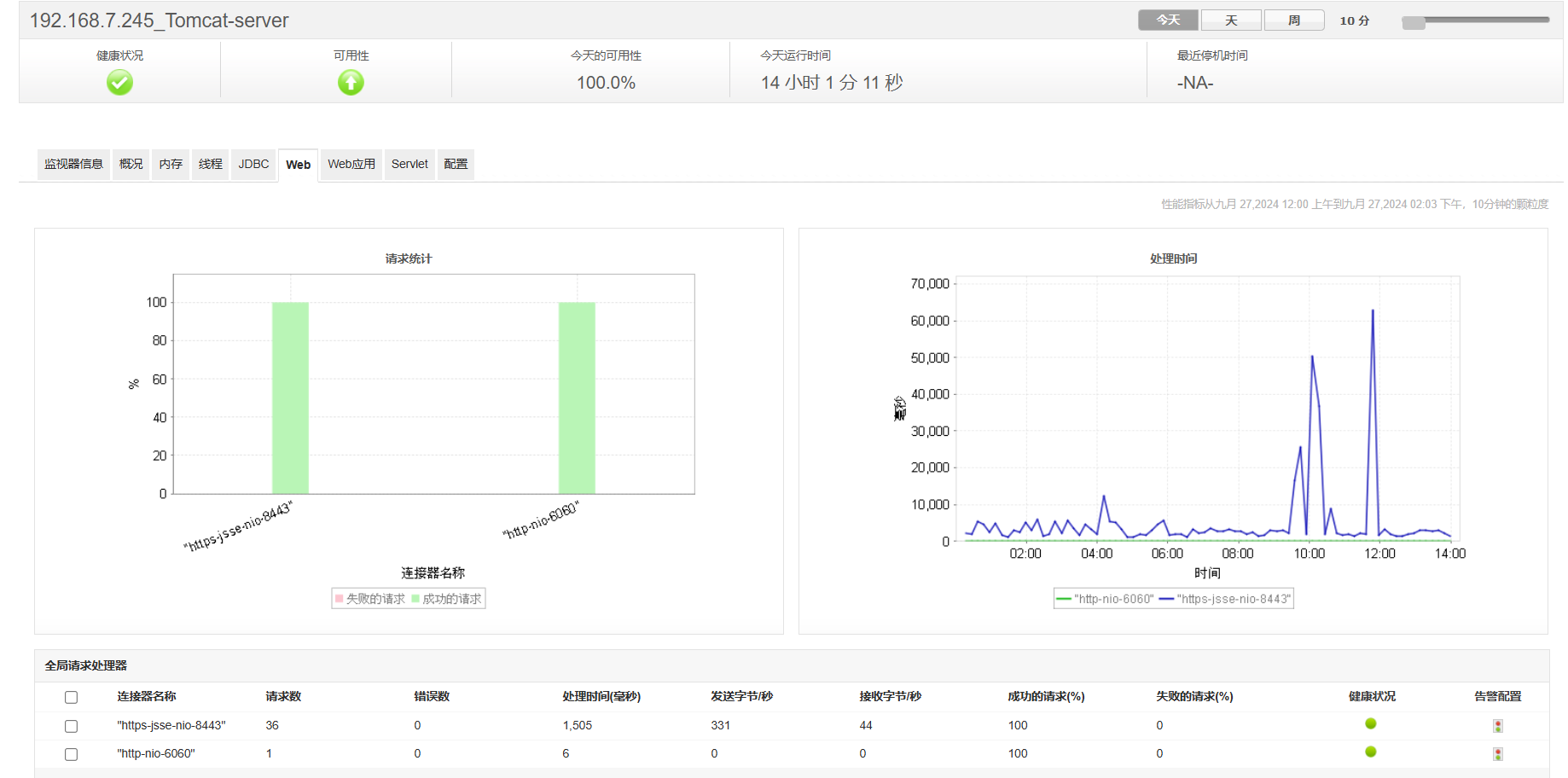Open alarm config for http-nio-6060 connector

tap(1497, 754)
